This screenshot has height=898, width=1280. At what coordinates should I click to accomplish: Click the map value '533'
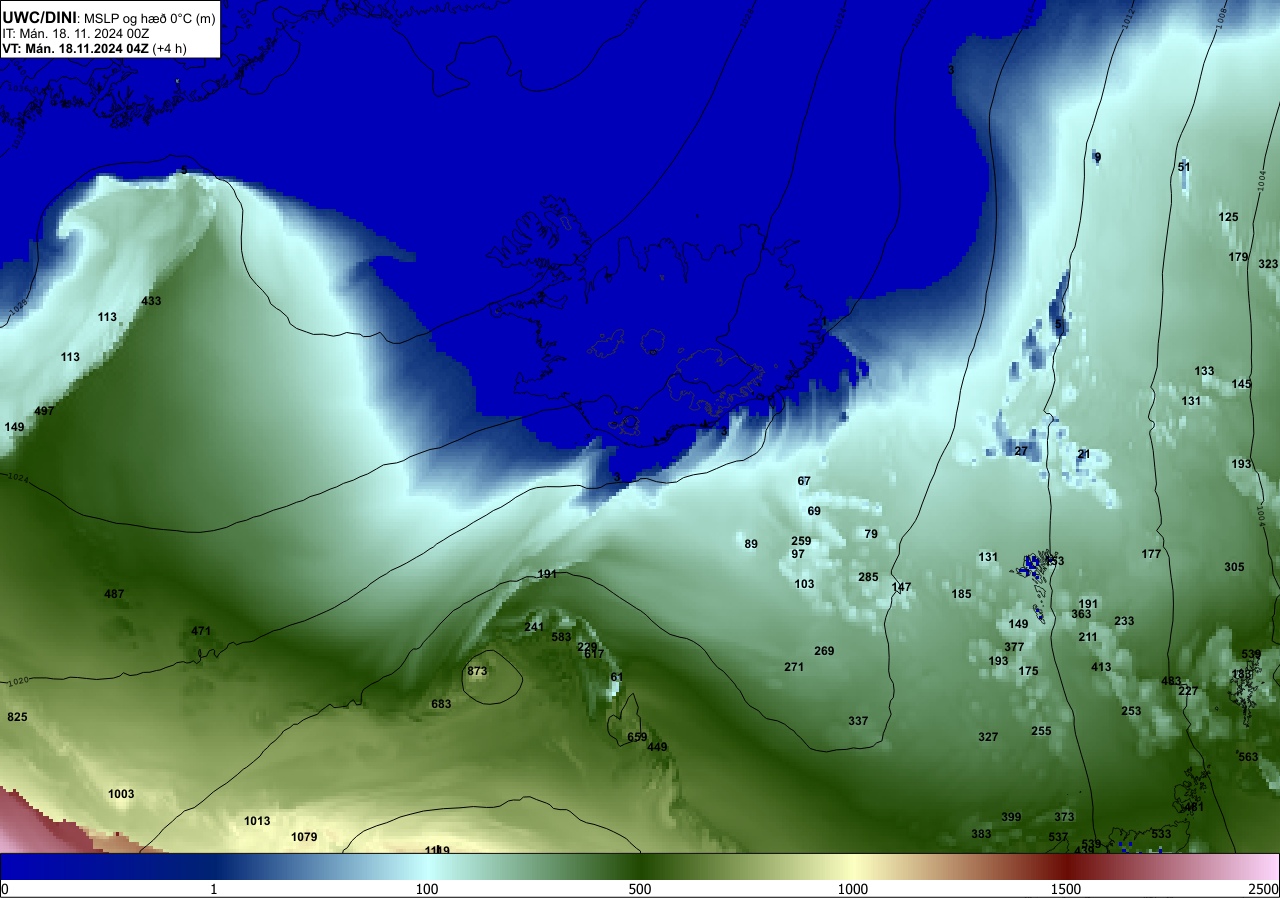[1161, 834]
